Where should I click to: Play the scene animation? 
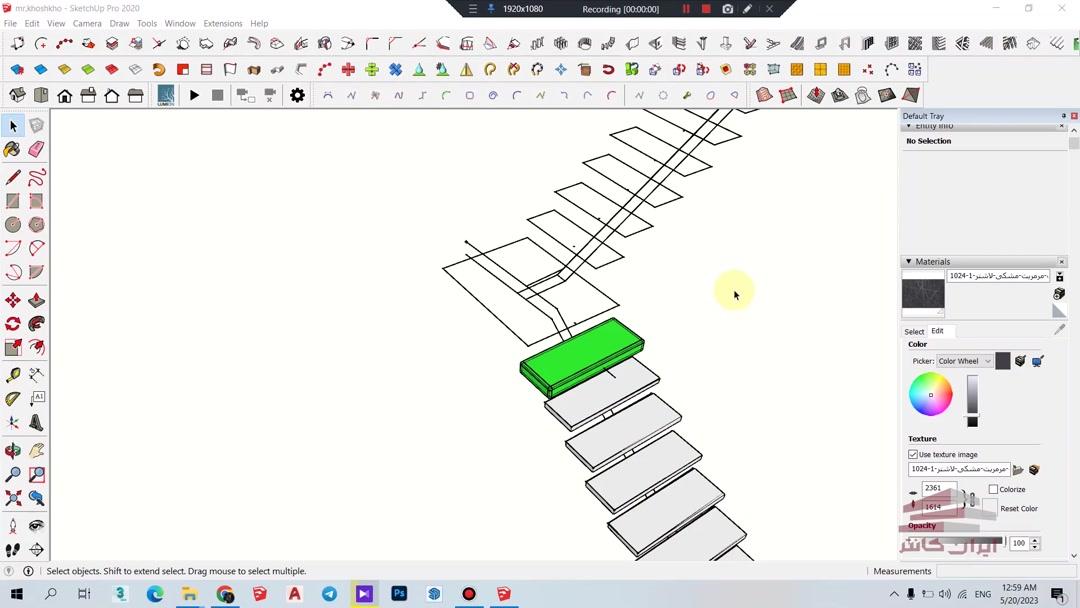click(x=194, y=95)
